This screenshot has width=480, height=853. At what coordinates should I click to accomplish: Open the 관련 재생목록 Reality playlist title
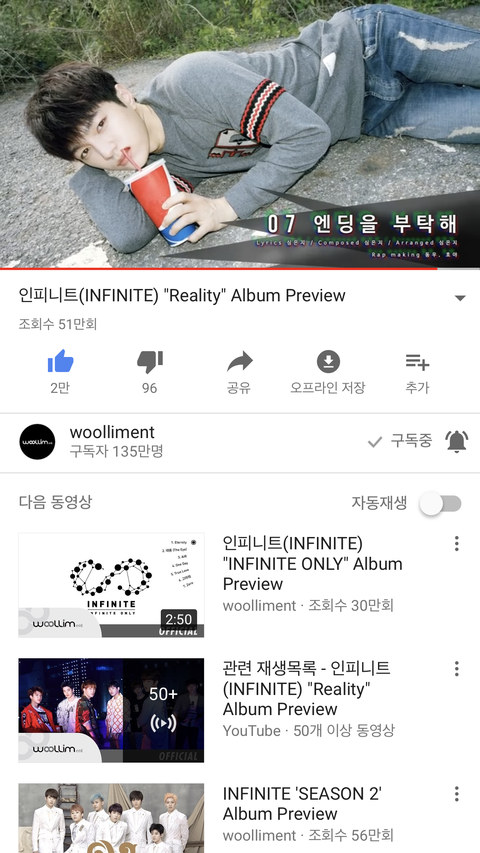click(306, 688)
